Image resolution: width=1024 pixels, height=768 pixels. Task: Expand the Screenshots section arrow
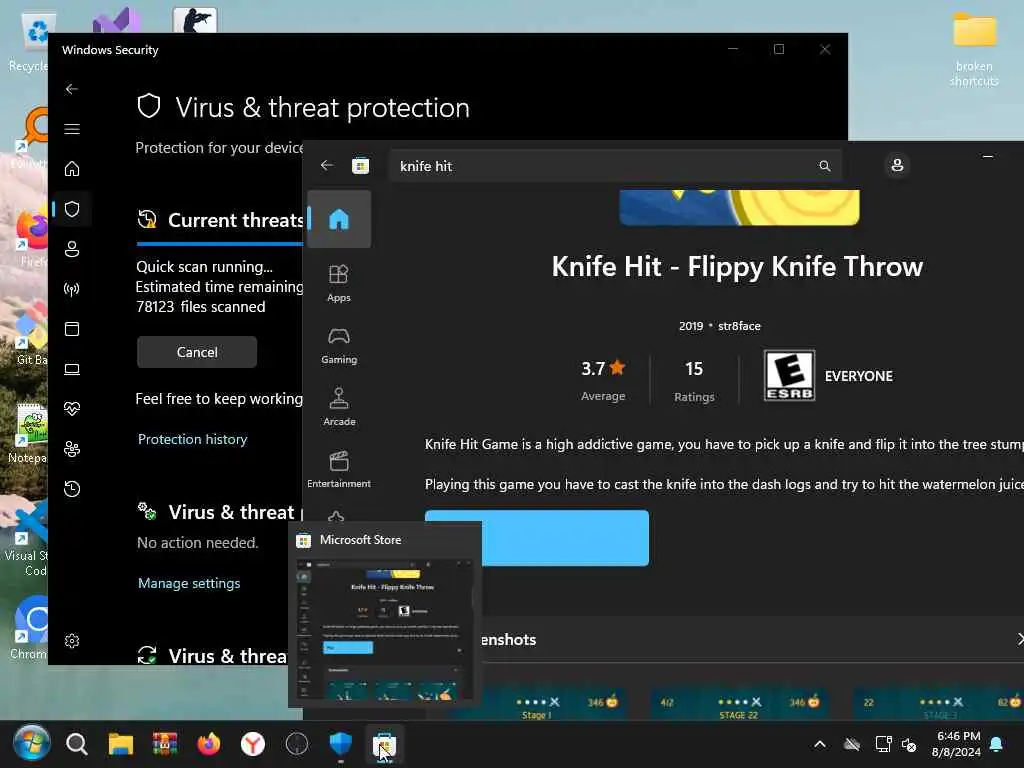(x=1019, y=639)
